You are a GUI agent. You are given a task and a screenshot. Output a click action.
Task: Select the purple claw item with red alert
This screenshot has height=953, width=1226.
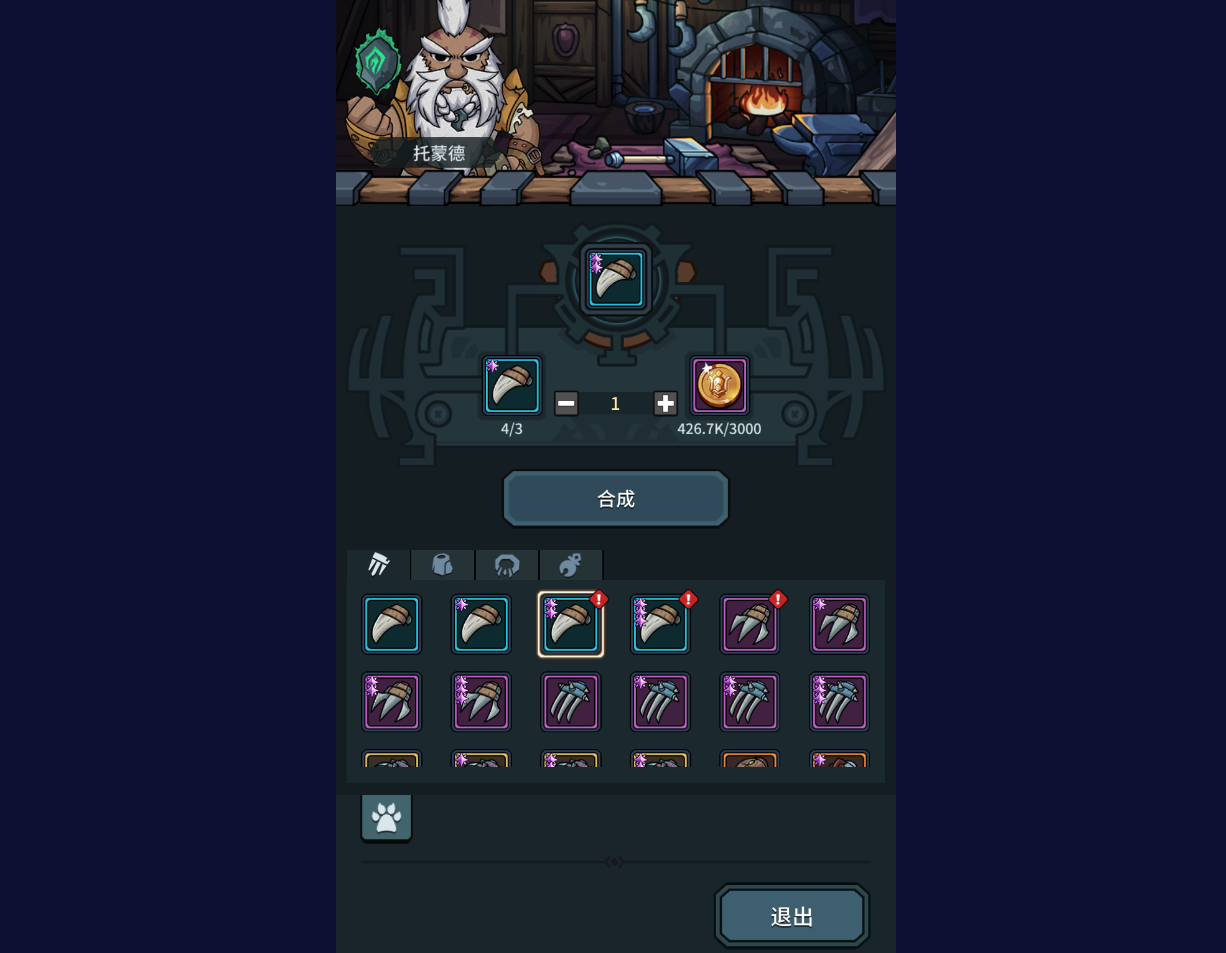pyautogui.click(x=750, y=624)
